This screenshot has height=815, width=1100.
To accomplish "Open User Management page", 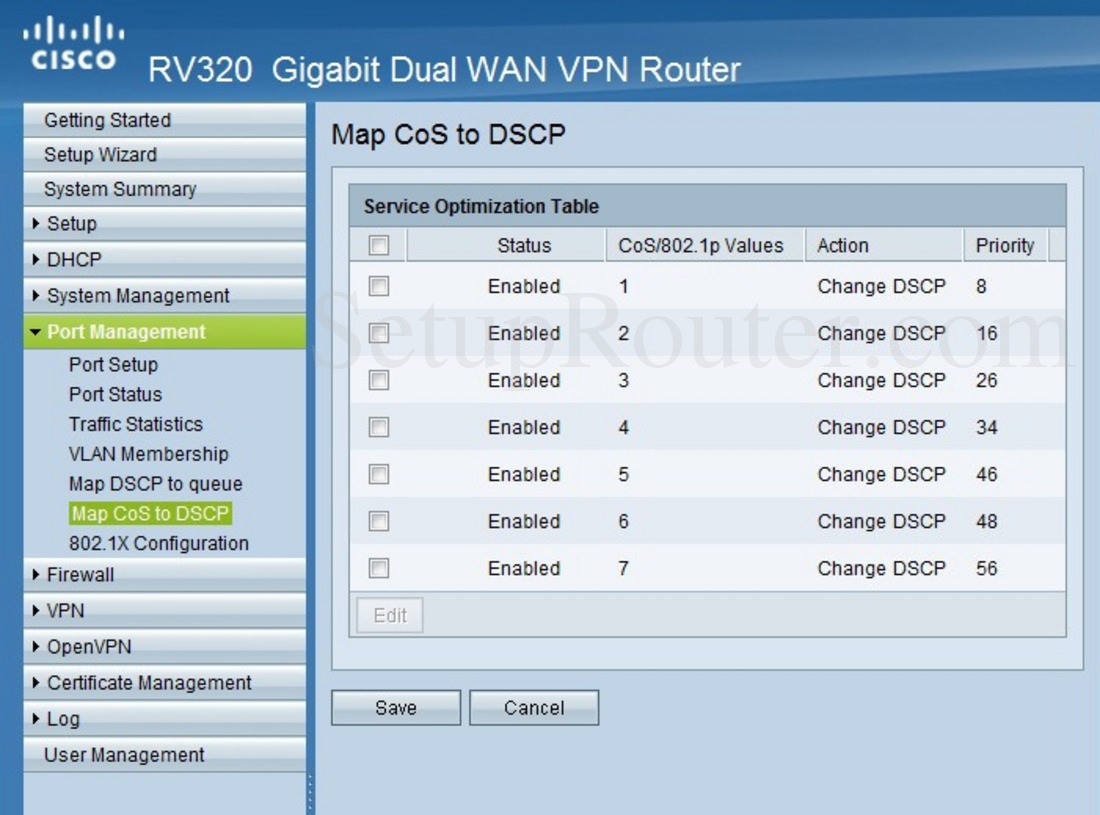I will click(x=164, y=755).
